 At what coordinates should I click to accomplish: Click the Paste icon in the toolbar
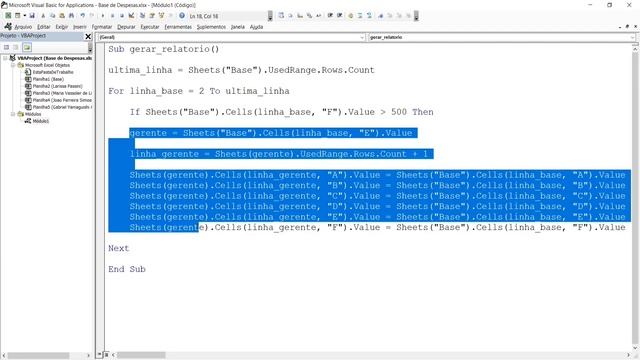[62, 16]
